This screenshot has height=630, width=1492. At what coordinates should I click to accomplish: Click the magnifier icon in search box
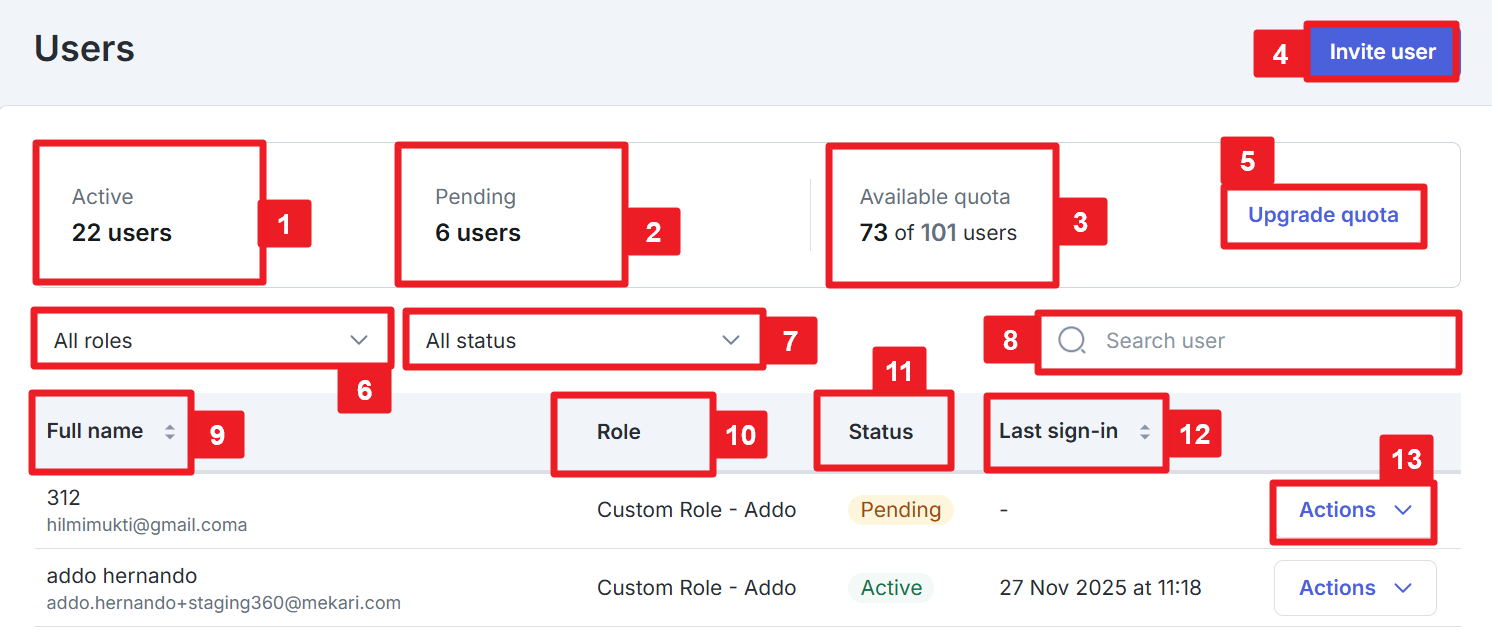tap(1072, 341)
